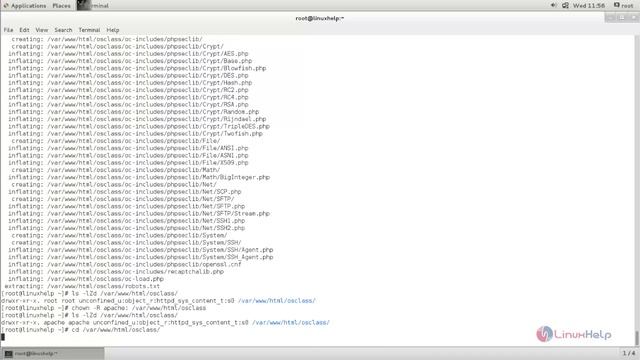The height and width of the screenshot is (360, 640).
Task: Click the File/ANSI.php line
Action: (128, 148)
